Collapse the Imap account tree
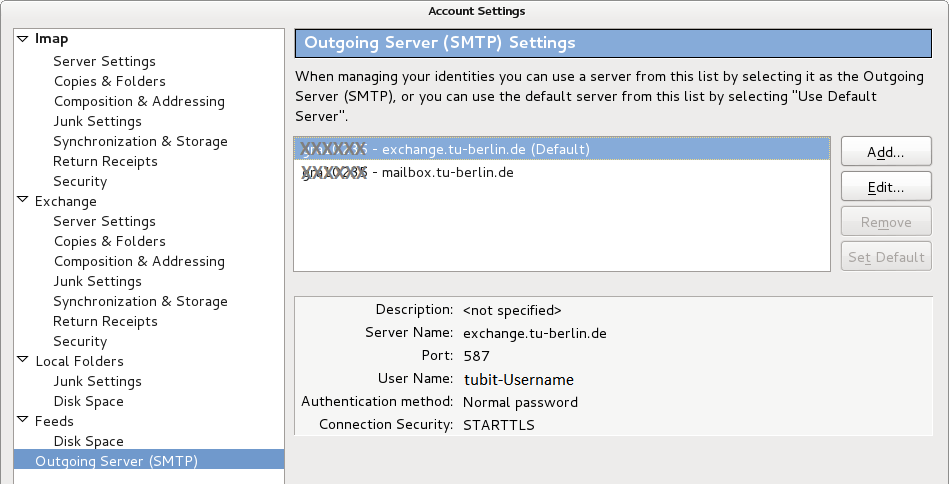Viewport: 949px width, 484px height. [x=23, y=39]
